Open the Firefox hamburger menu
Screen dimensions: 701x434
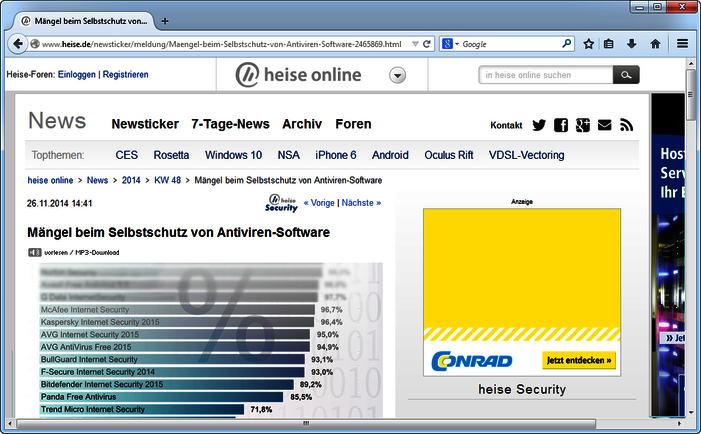point(682,44)
